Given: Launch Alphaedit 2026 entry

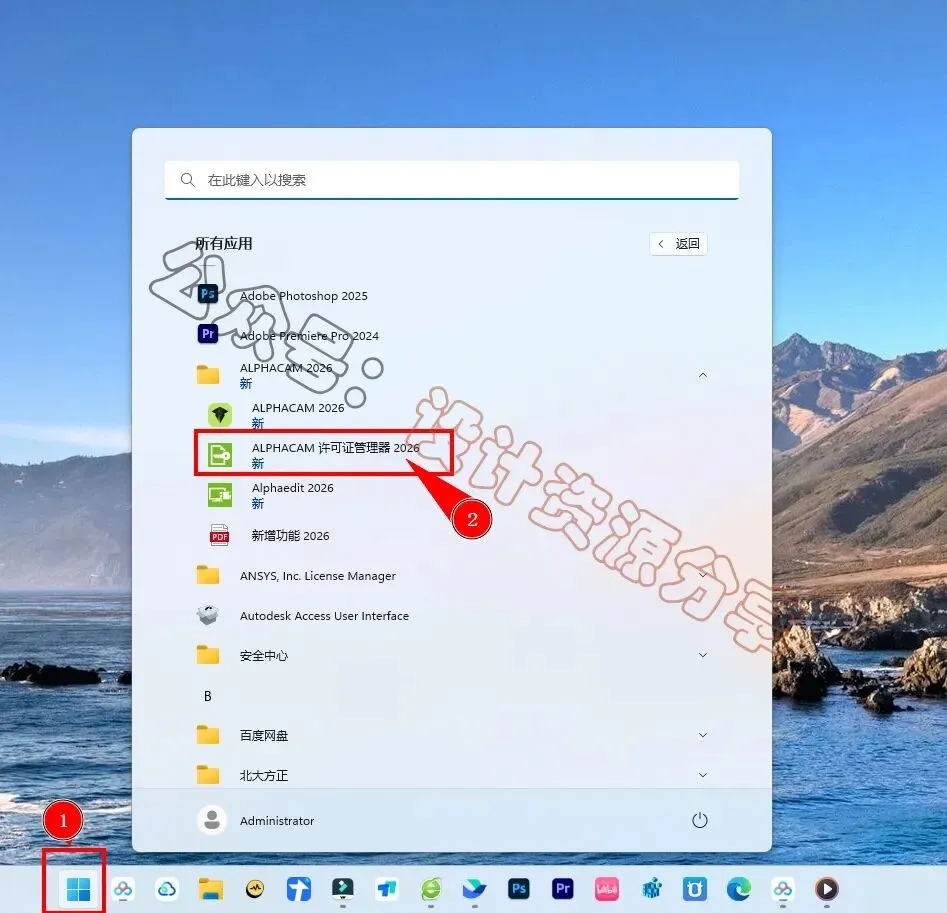Looking at the screenshot, I should click(292, 488).
